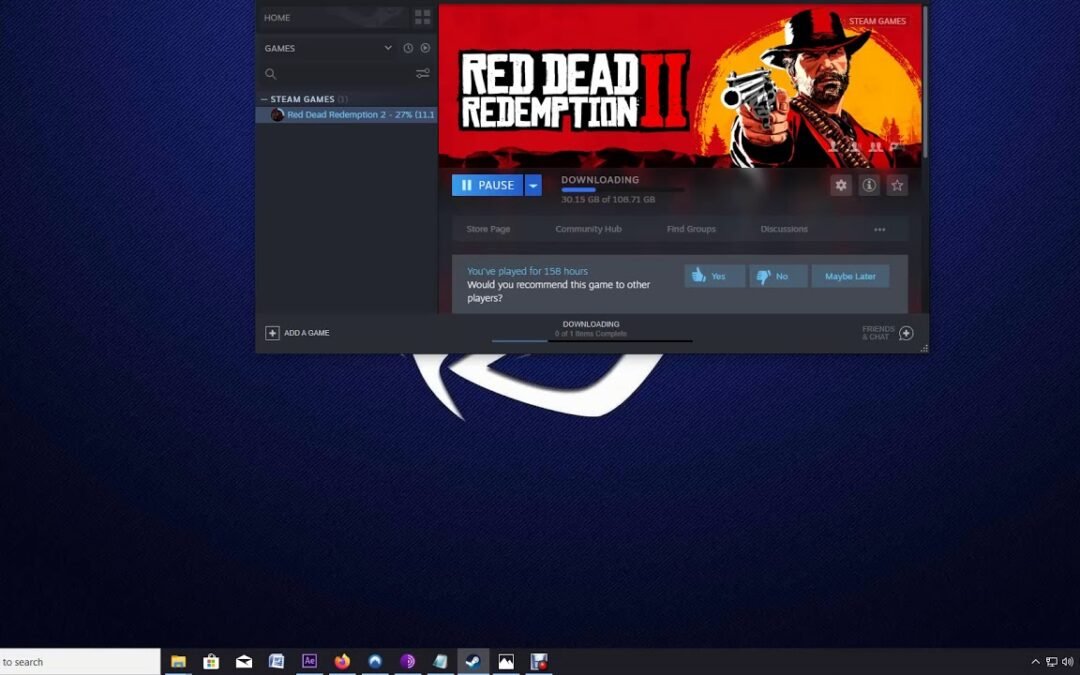Viewport: 1080px width, 675px height.
Task: Open the Discussions tab
Action: click(x=784, y=229)
